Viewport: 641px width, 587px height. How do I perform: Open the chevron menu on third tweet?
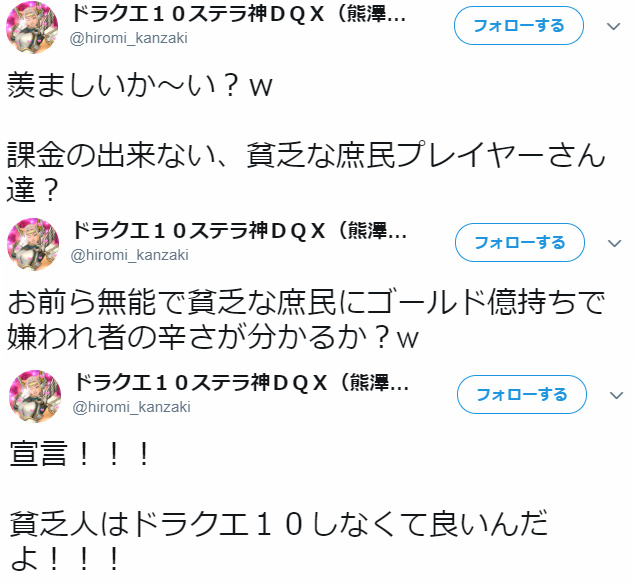point(616,395)
